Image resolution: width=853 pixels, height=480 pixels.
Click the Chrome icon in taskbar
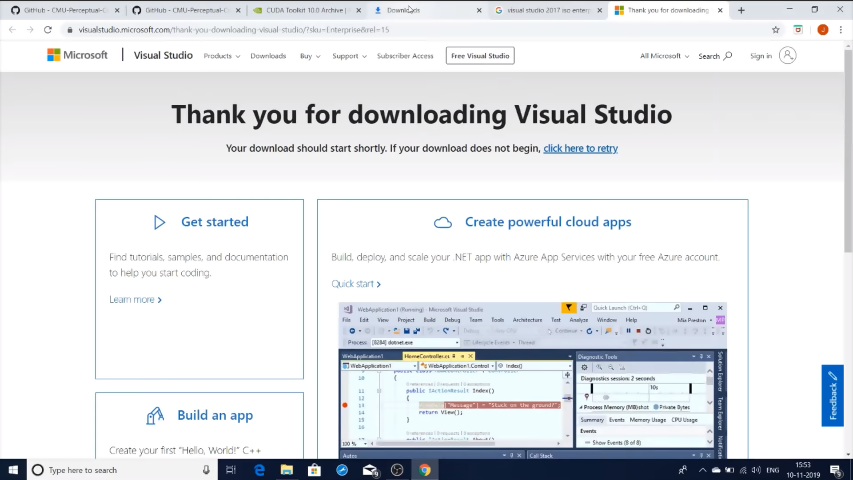pyautogui.click(x=424, y=470)
